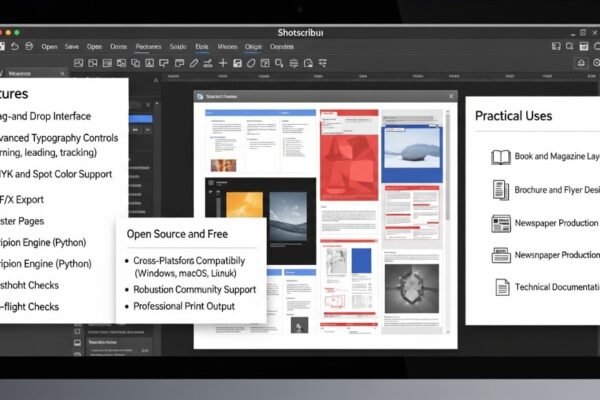Open the Eloik menu
Image resolution: width=600 pixels, height=400 pixels.
202,47
